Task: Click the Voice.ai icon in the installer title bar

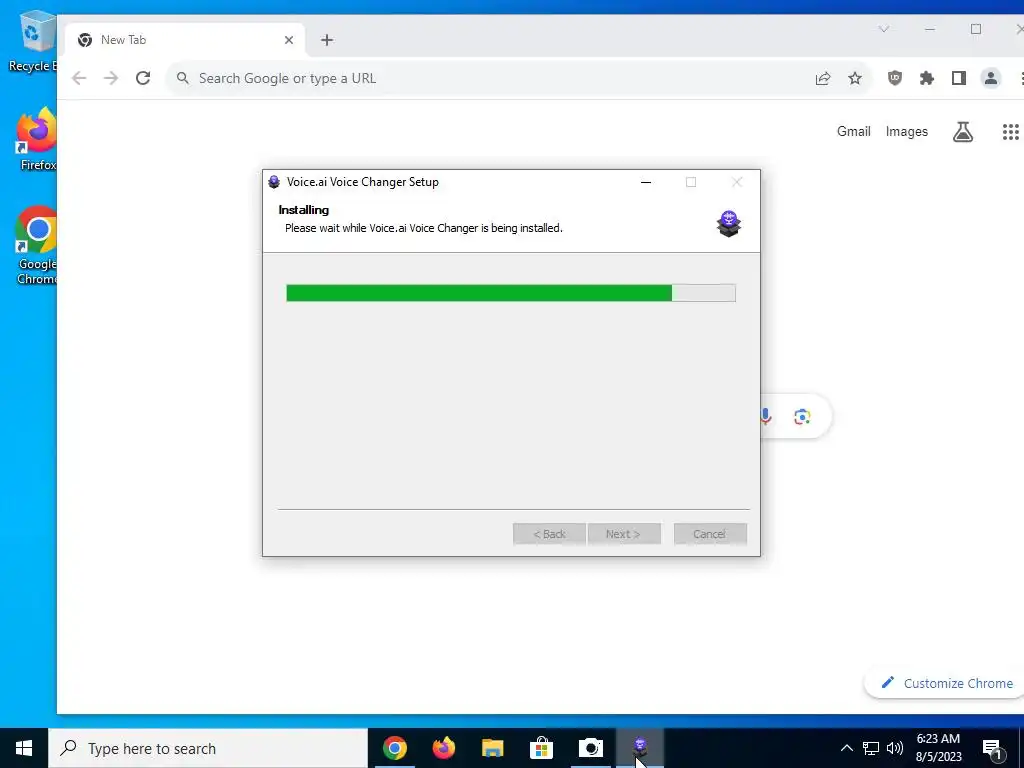Action: tap(274, 182)
